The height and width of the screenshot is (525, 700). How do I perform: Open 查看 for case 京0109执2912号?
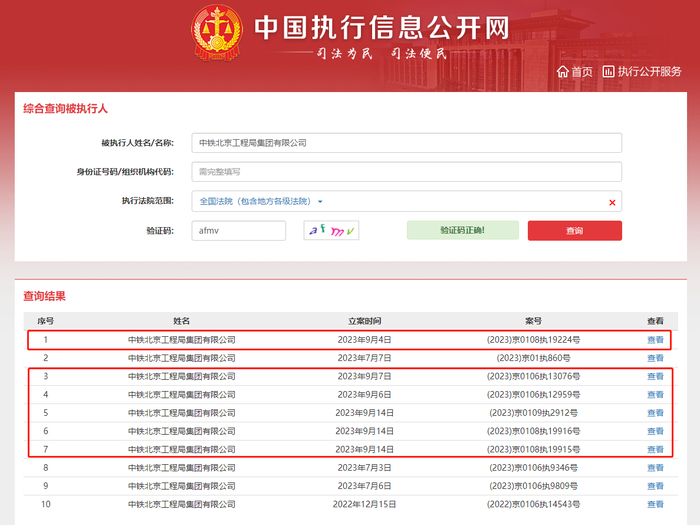(x=655, y=413)
